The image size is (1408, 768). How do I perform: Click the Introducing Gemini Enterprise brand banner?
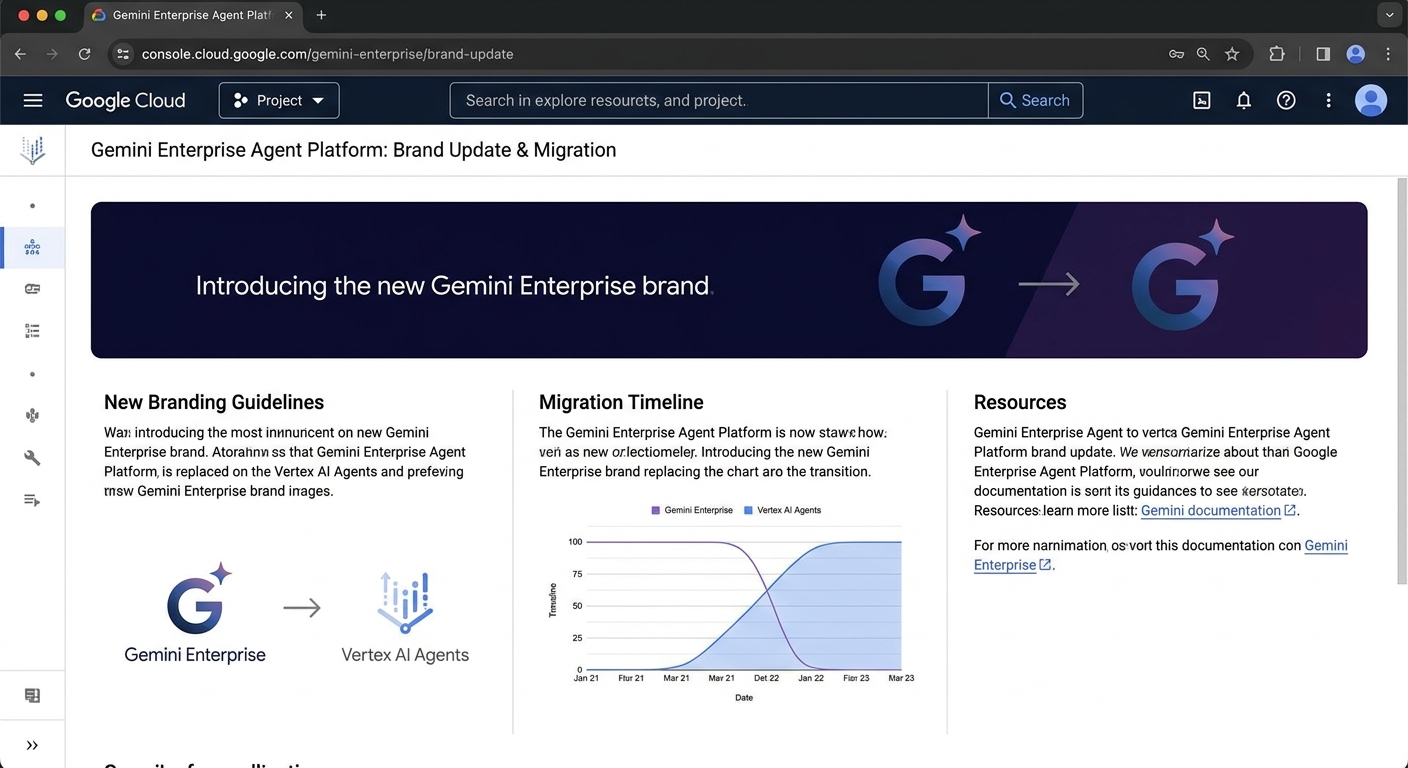point(729,280)
